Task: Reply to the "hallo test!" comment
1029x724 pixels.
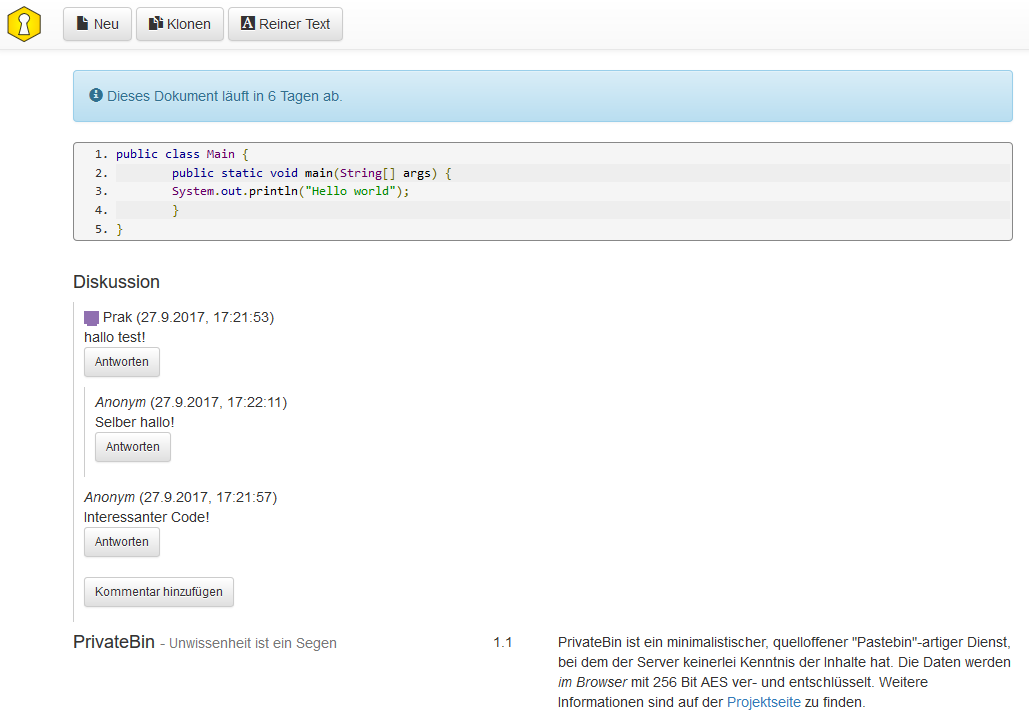Action: click(x=121, y=362)
